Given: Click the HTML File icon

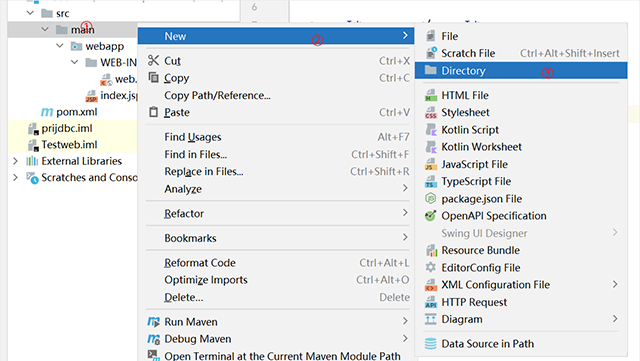Looking at the screenshot, I should pos(431,95).
